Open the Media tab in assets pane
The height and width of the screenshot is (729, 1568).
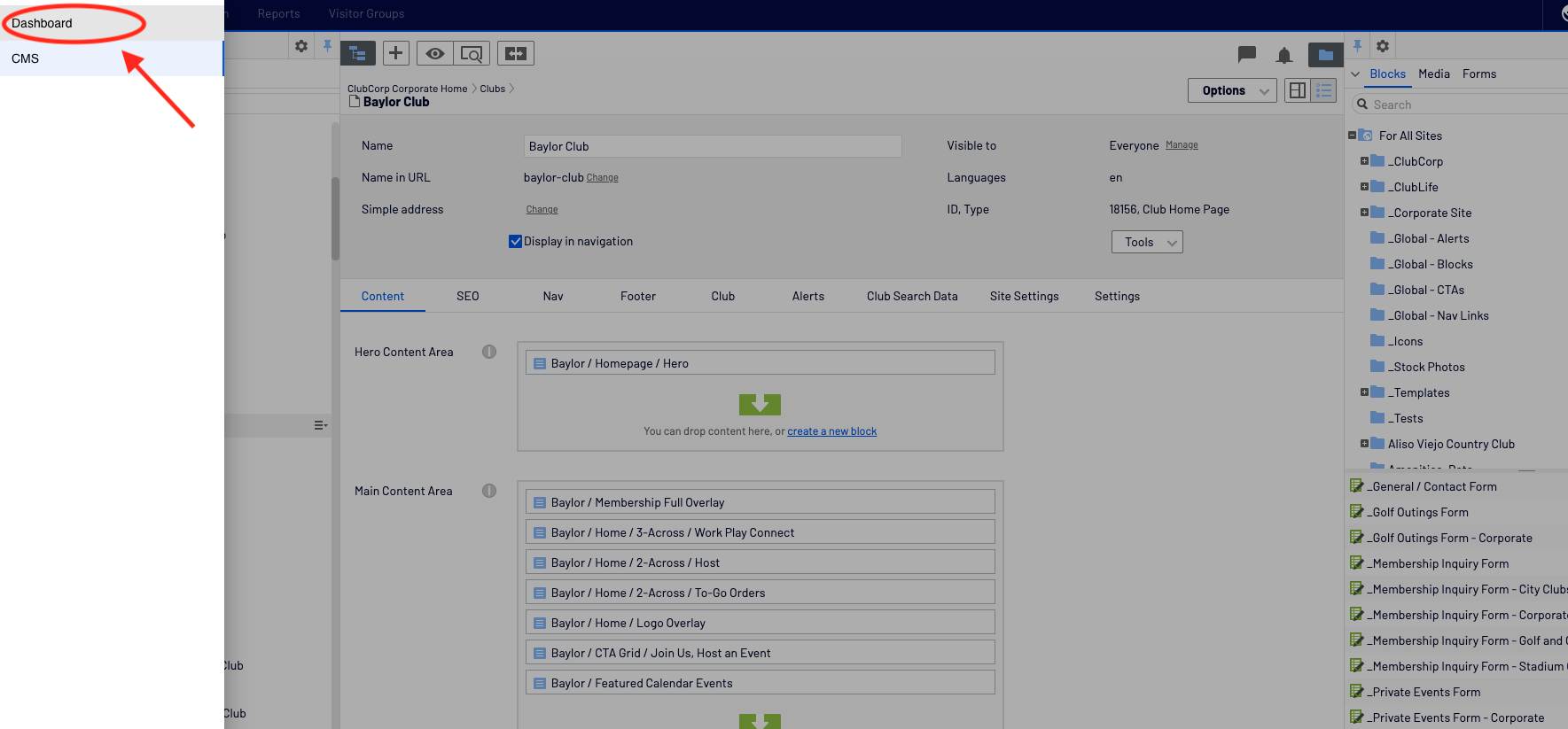pyautogui.click(x=1433, y=74)
